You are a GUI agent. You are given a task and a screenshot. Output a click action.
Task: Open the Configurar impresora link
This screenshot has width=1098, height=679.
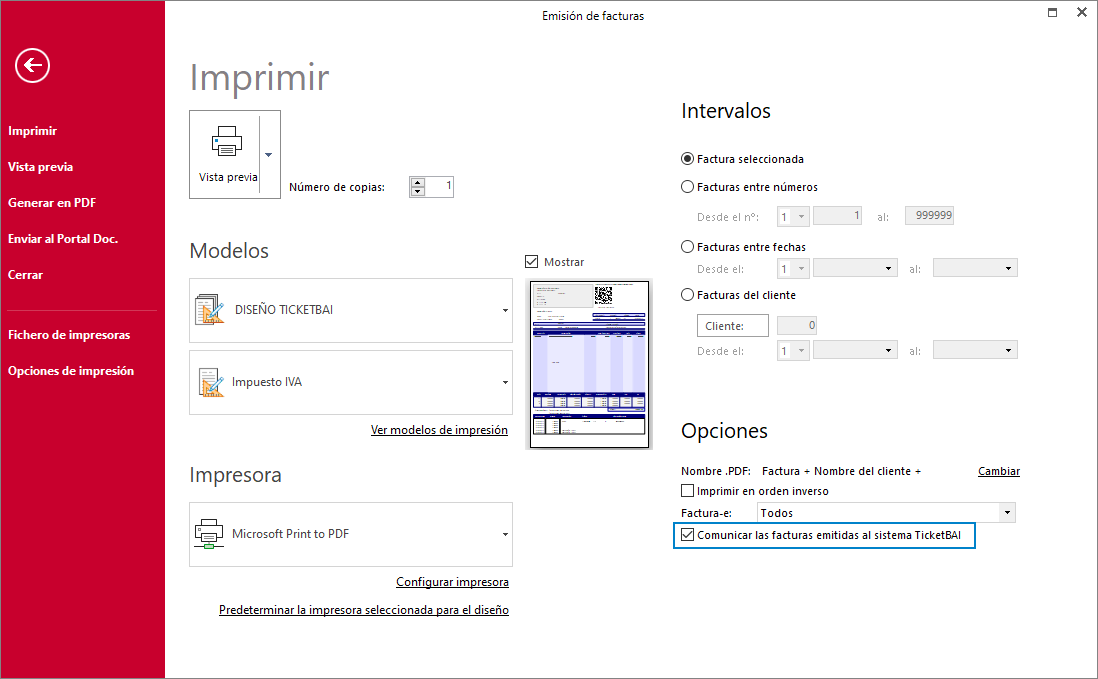(x=452, y=582)
